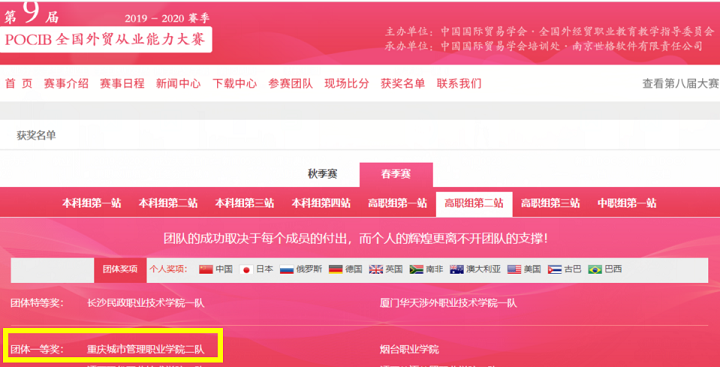Click the 团体特等奖 label
Screen dimensions: 720x367
point(37,303)
